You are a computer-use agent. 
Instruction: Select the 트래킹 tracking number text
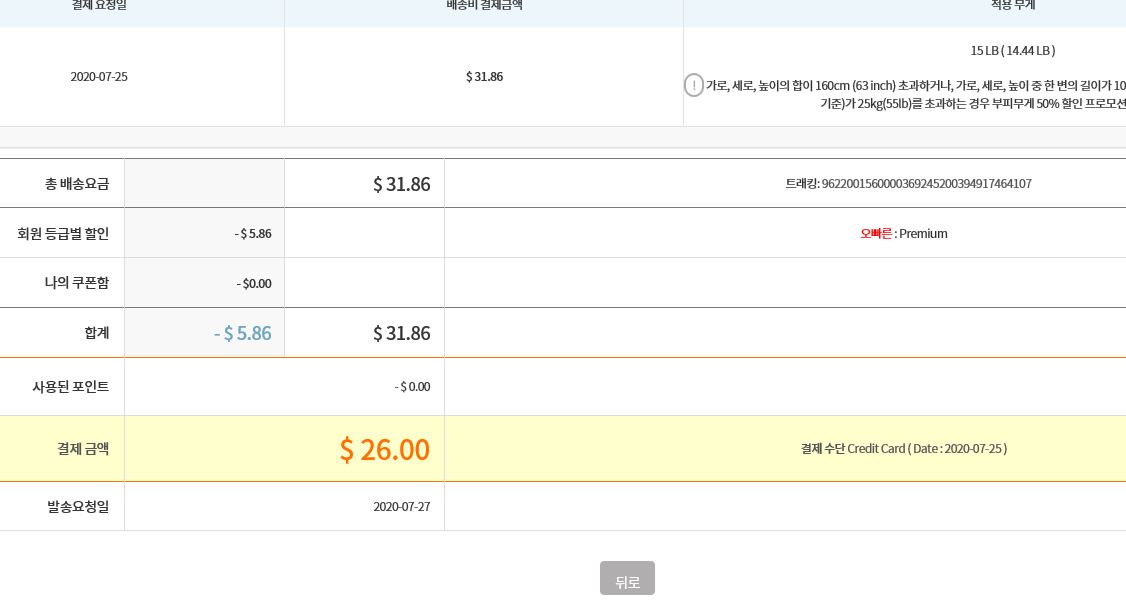[x=908, y=184]
